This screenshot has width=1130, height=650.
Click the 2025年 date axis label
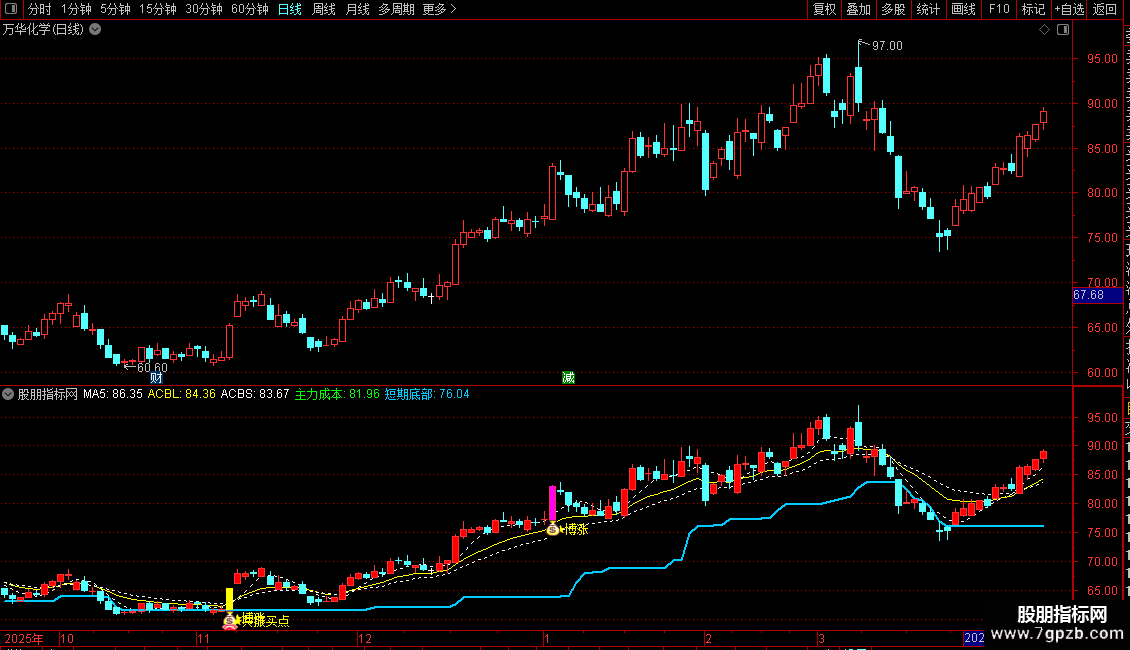(24, 638)
